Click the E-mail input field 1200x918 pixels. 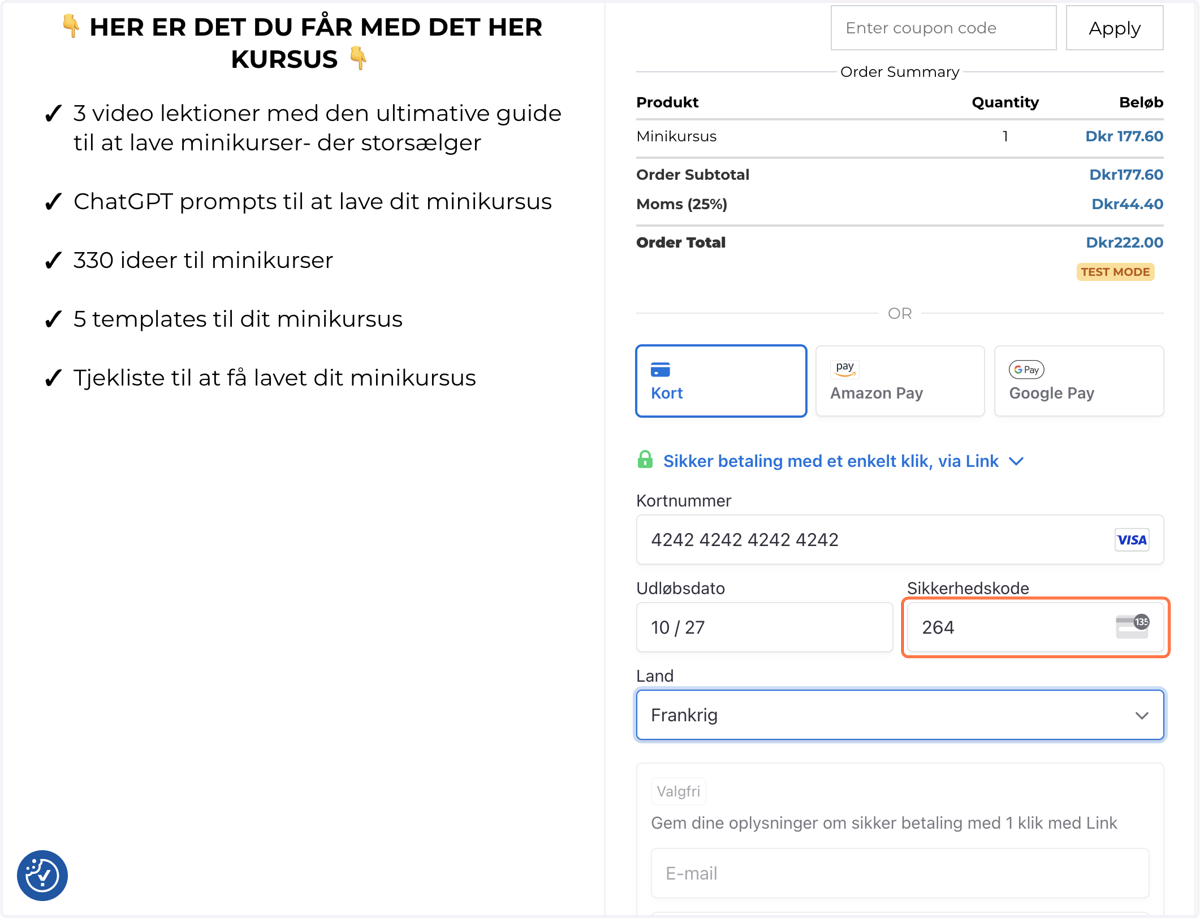(900, 873)
